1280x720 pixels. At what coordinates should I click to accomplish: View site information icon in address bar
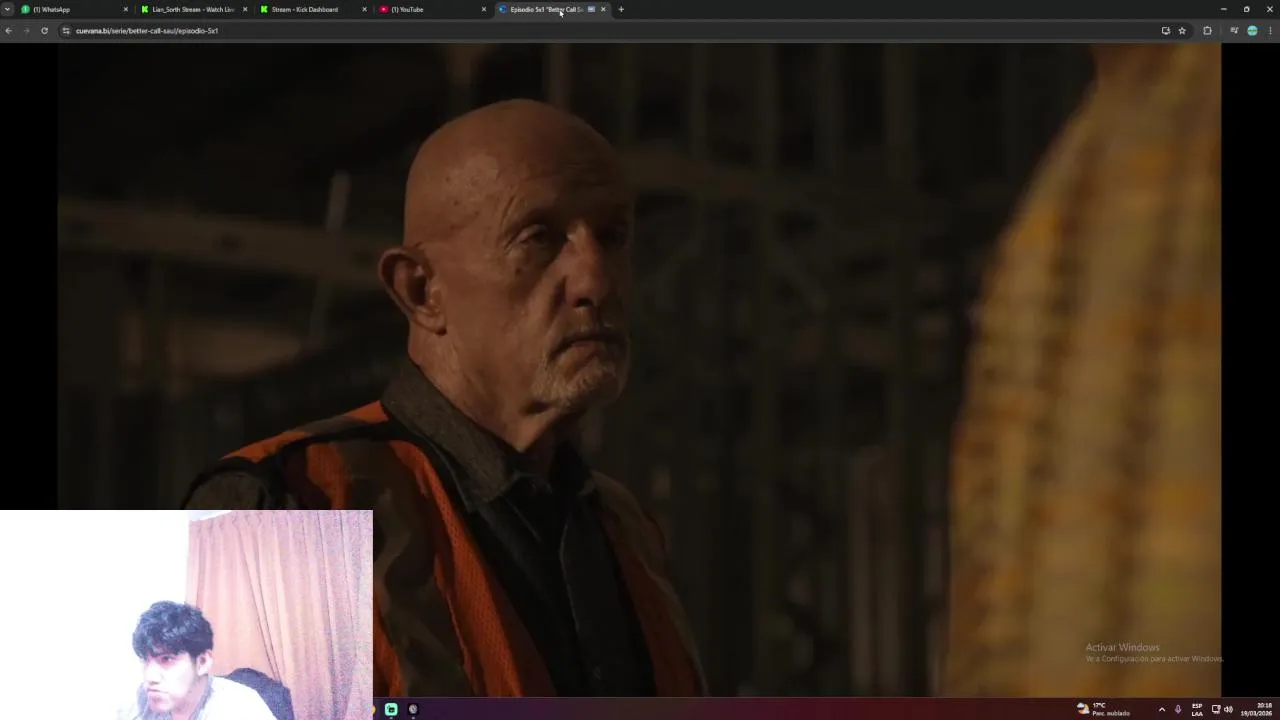(x=66, y=31)
